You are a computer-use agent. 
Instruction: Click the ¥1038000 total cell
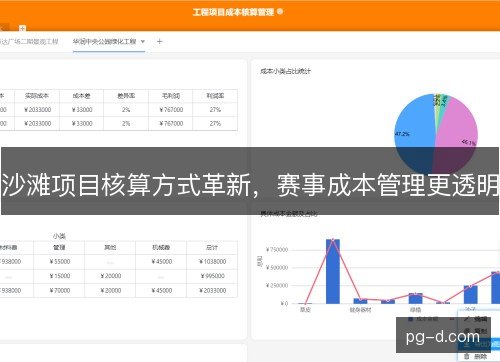coord(212,262)
